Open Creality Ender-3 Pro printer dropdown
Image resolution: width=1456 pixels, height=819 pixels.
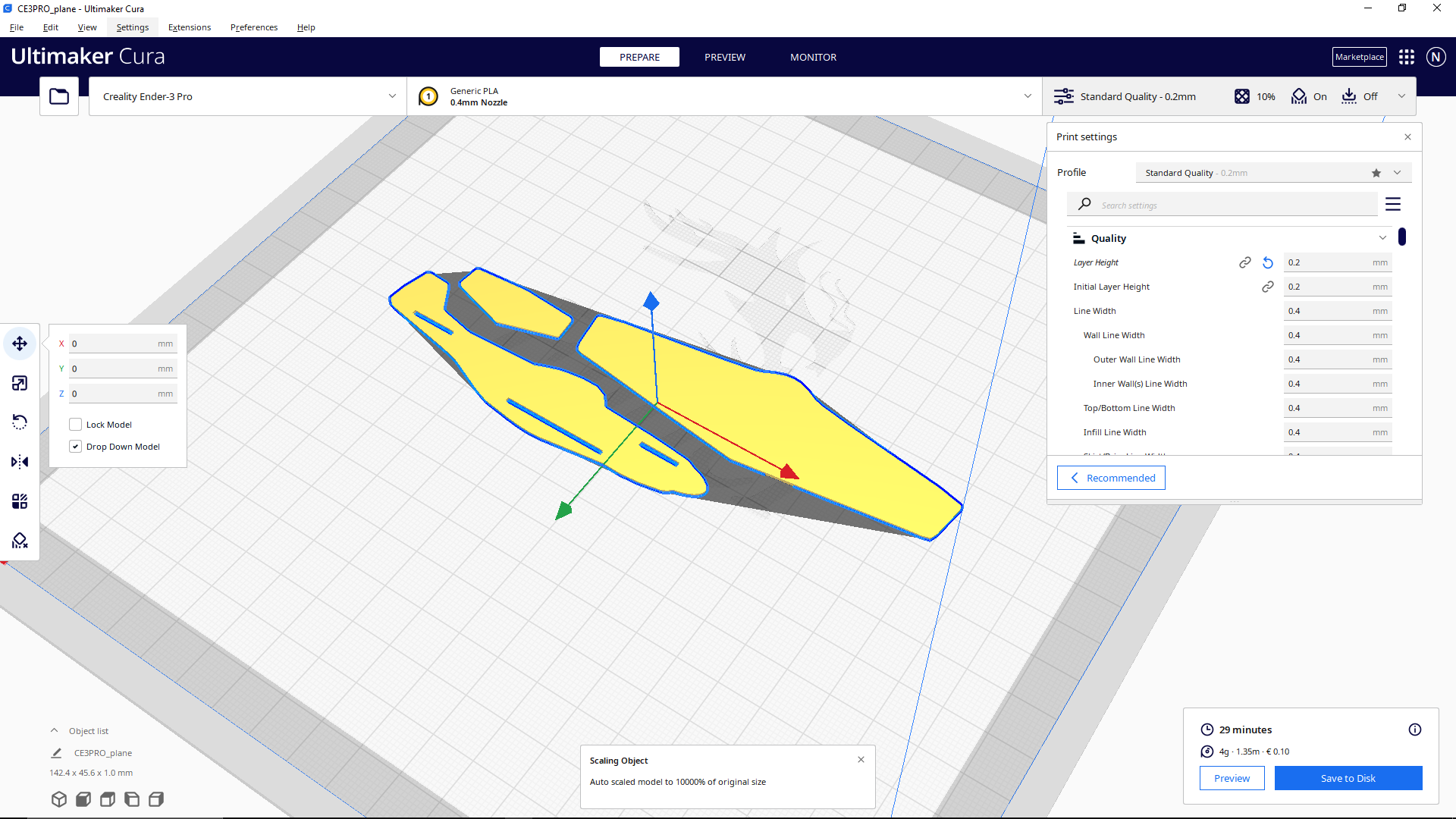pos(248,96)
